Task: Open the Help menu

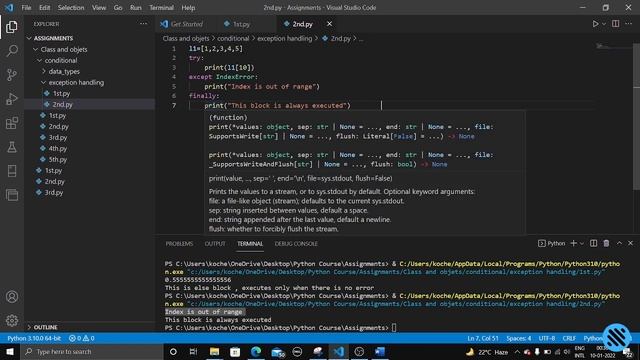Action: coord(188,7)
